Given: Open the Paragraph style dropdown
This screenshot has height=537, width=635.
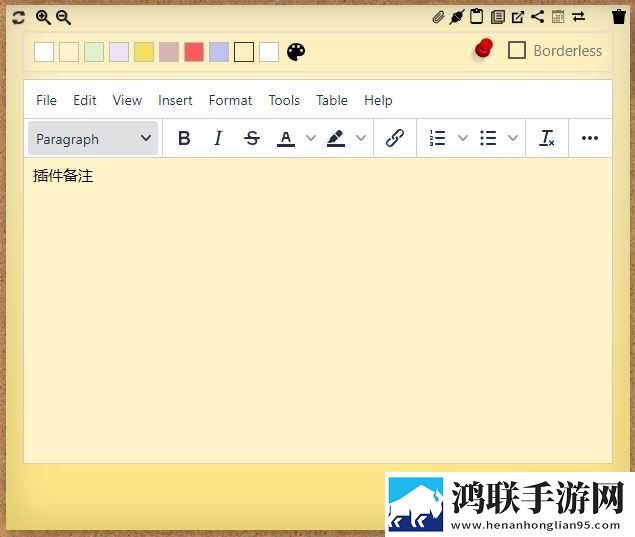Looking at the screenshot, I should [93, 139].
